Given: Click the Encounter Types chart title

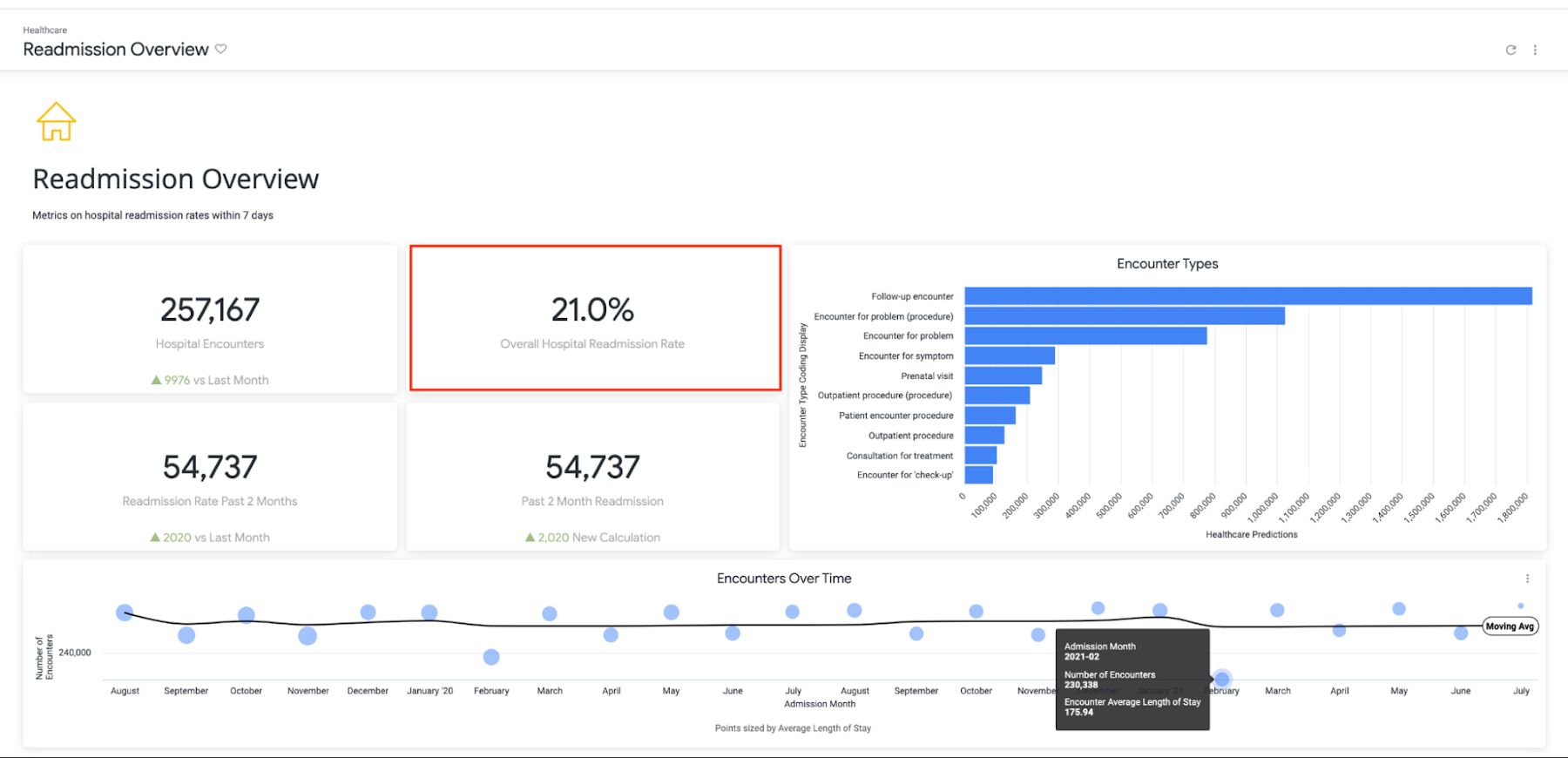Looking at the screenshot, I should (x=1167, y=264).
